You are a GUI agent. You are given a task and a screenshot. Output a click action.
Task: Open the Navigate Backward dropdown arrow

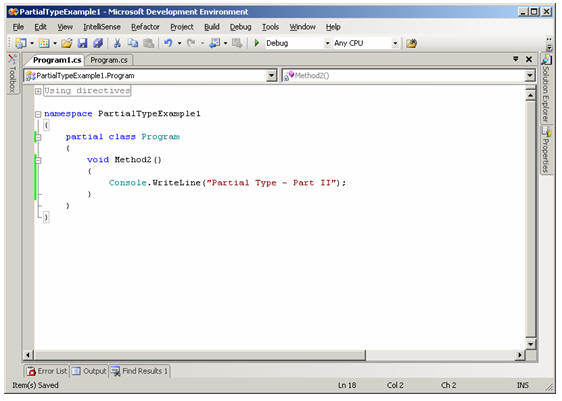tap(225, 43)
